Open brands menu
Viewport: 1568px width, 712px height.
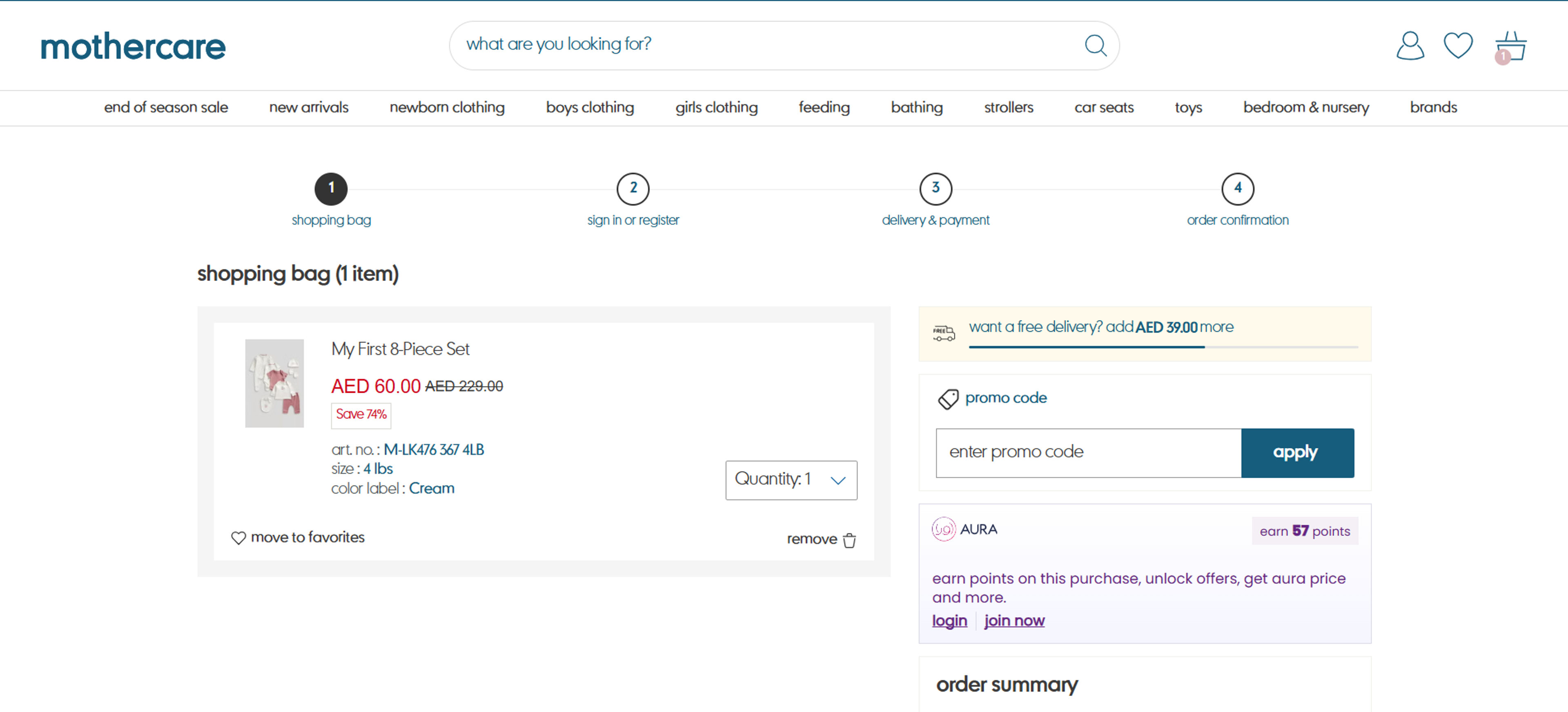click(x=1434, y=107)
